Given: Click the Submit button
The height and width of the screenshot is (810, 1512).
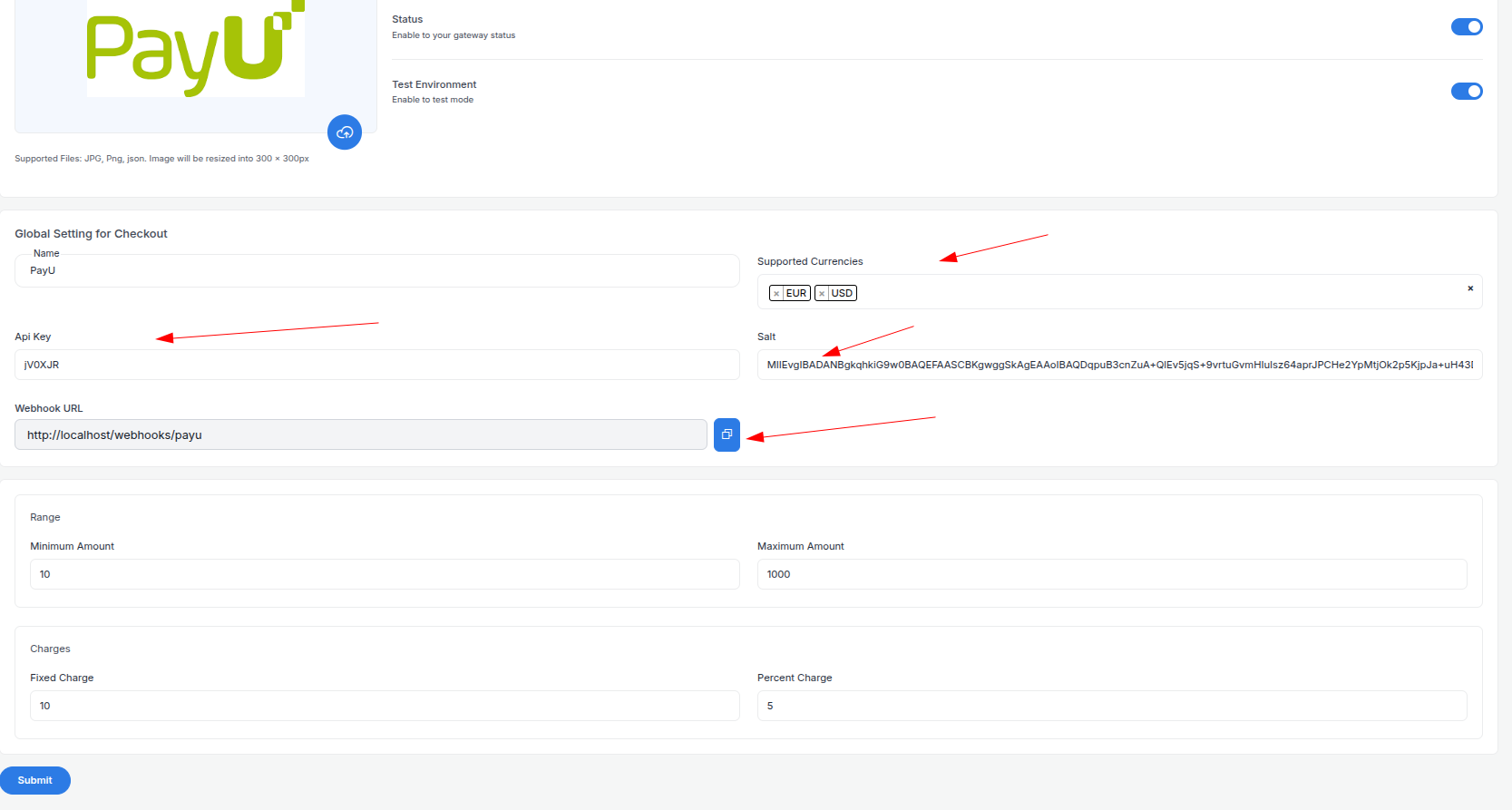Looking at the screenshot, I should tap(35, 780).
